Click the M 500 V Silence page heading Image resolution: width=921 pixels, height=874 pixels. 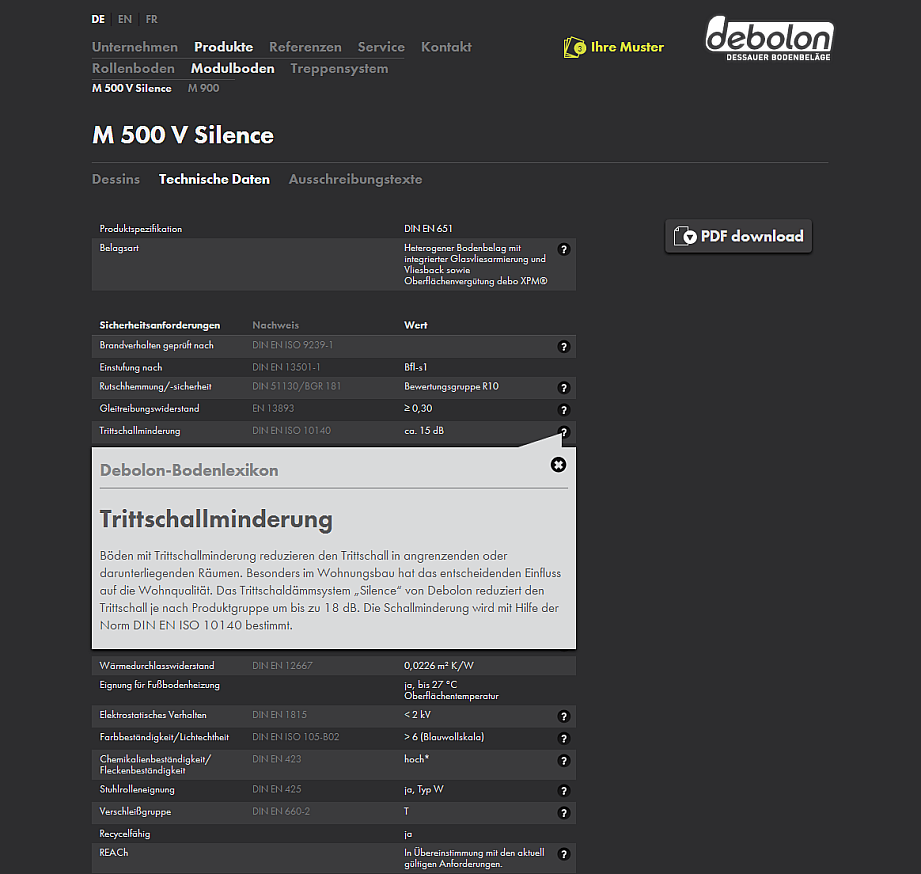coord(183,135)
